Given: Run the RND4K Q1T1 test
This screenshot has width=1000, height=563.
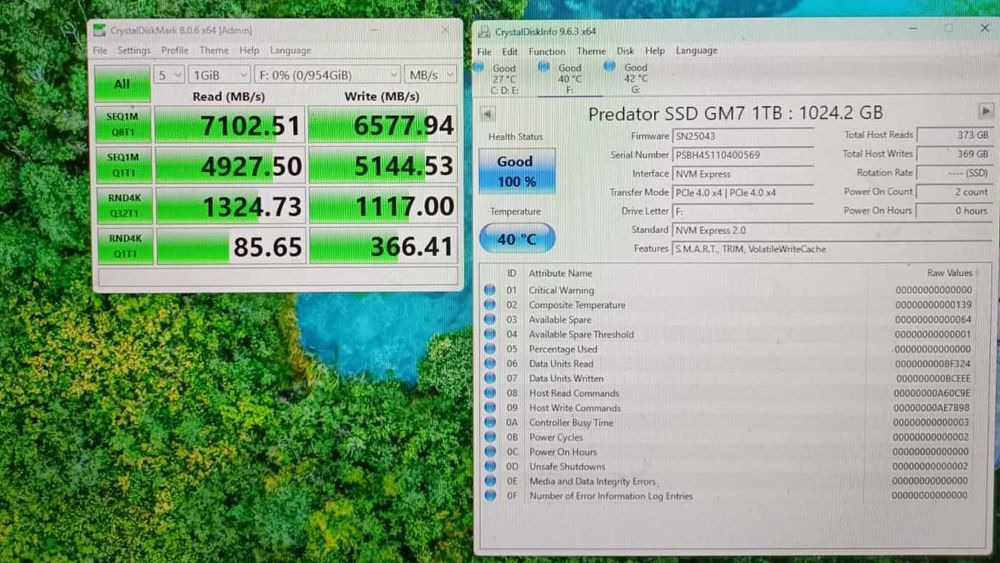Looking at the screenshot, I should [126, 245].
